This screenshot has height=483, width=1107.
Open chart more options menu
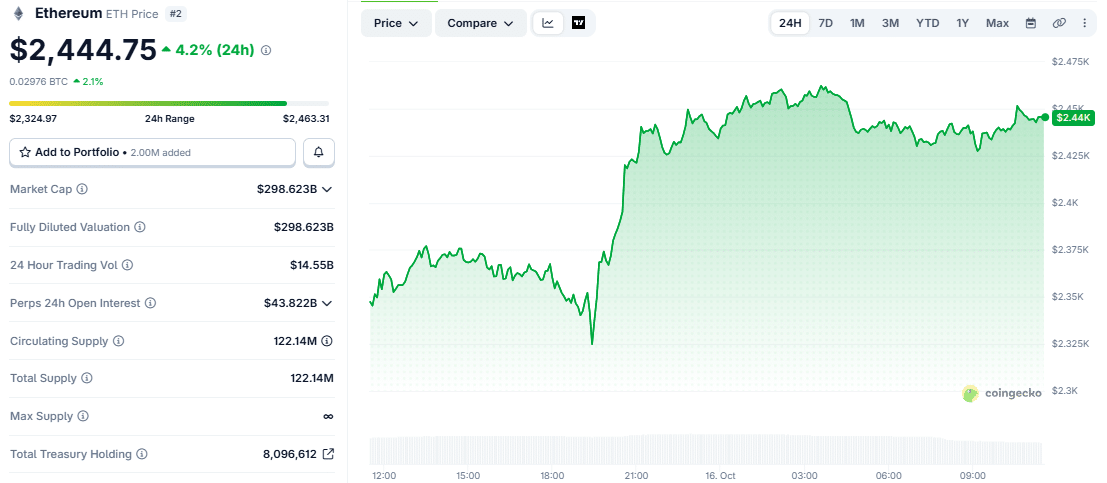(x=1085, y=23)
